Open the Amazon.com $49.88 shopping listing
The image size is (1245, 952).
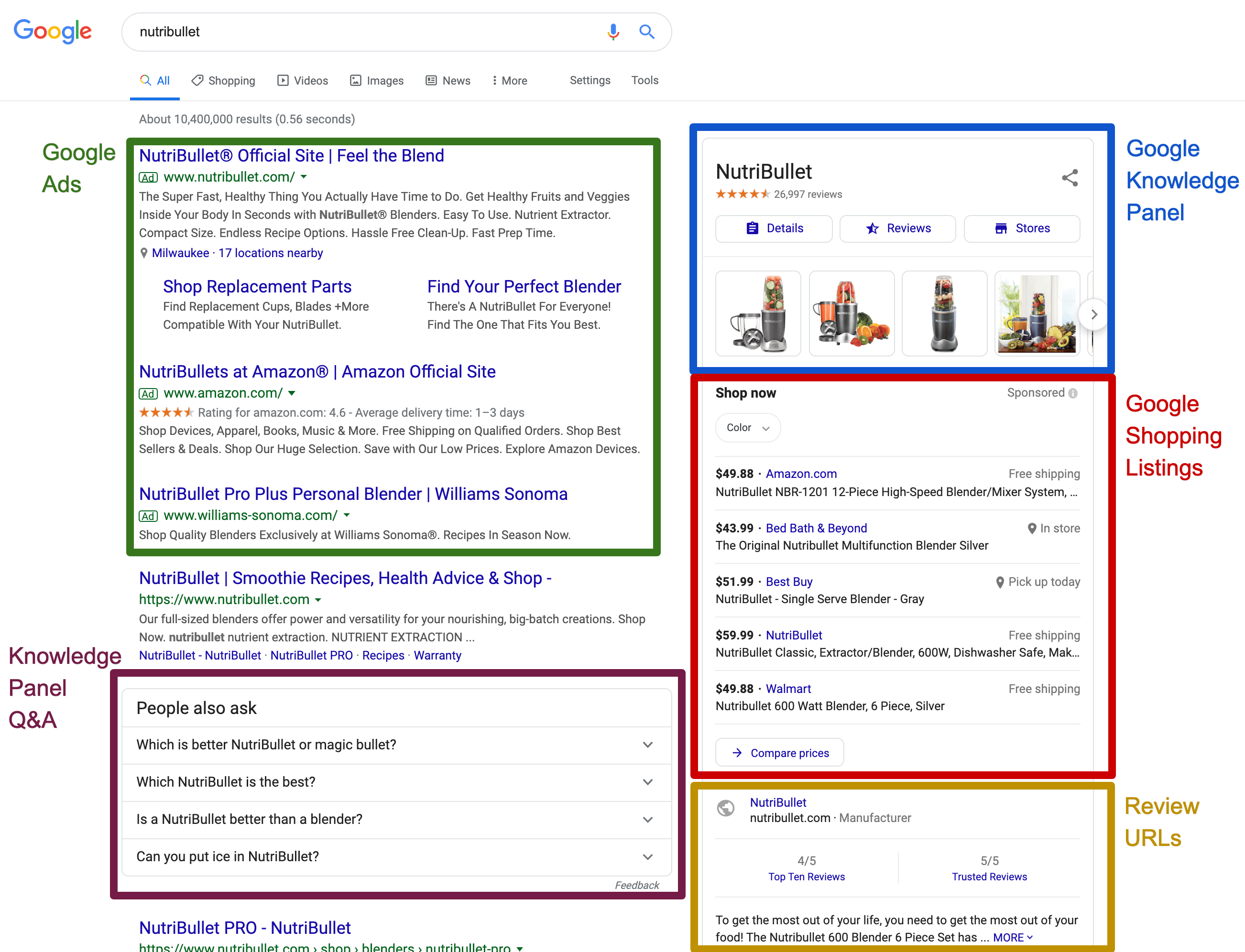click(897, 483)
